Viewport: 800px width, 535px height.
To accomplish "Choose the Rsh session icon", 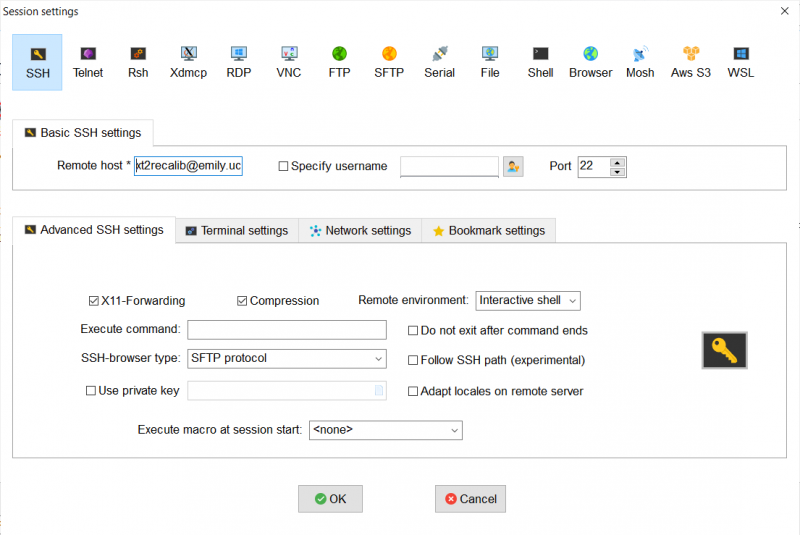I will pyautogui.click(x=138, y=62).
